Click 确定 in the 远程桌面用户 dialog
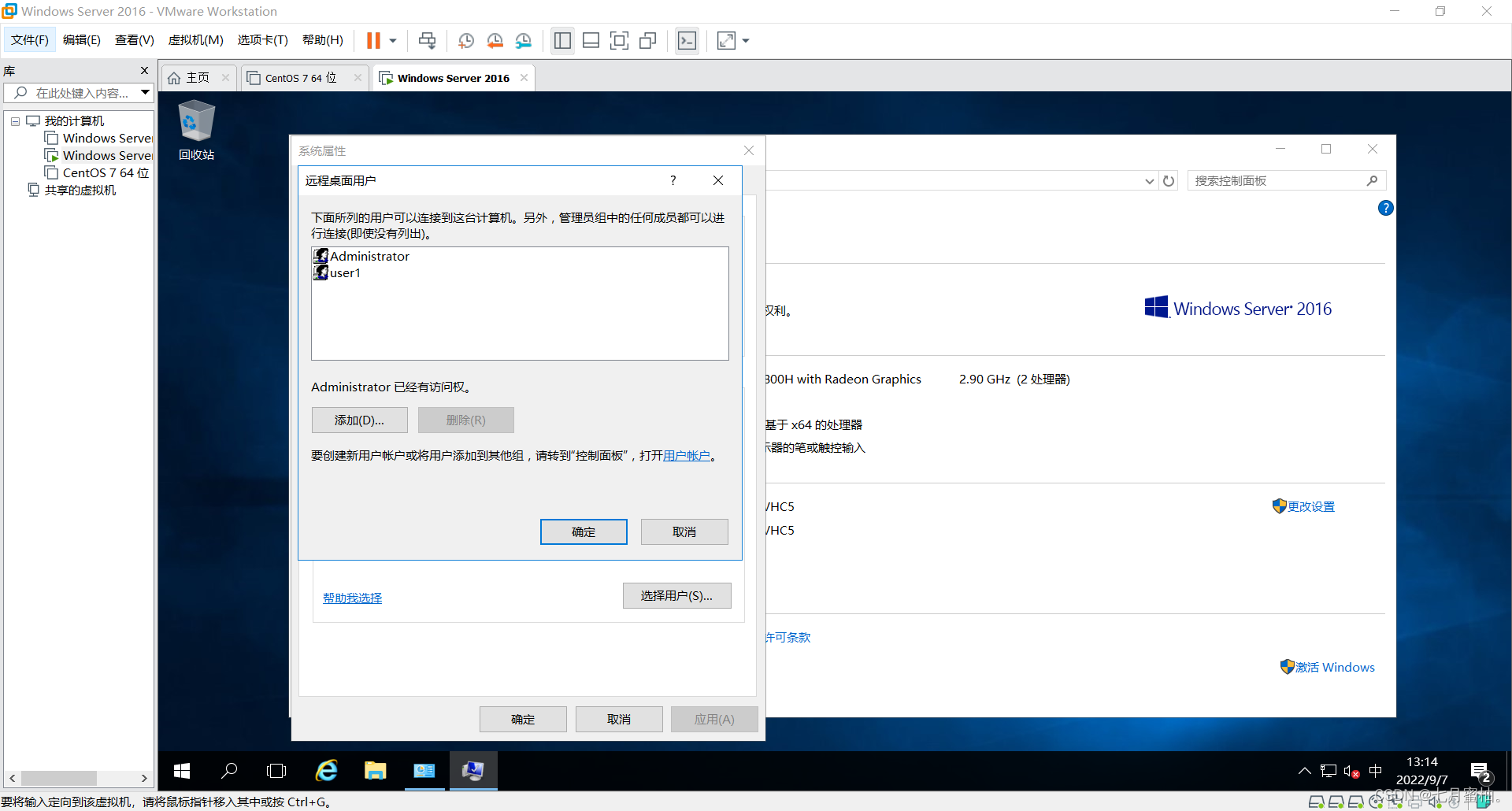Screen dimensions: 1512x811 pyautogui.click(x=584, y=532)
